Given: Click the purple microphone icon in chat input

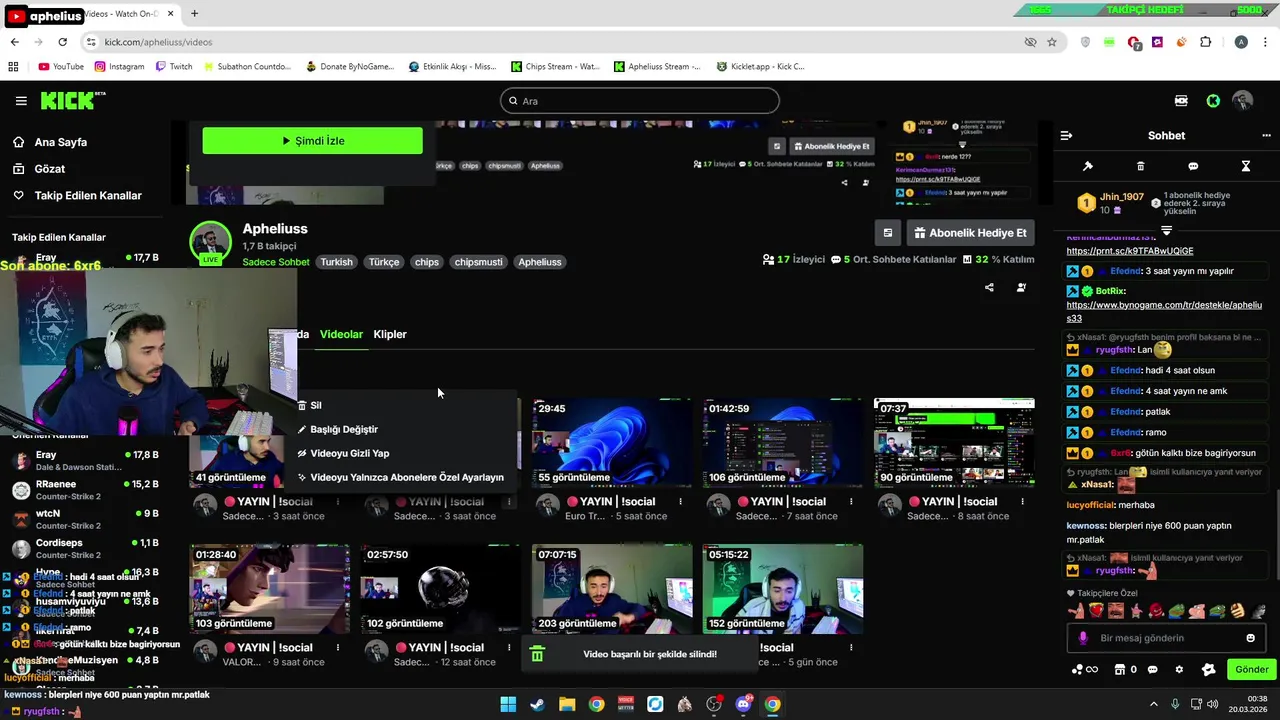Looking at the screenshot, I should pos(1083,638).
